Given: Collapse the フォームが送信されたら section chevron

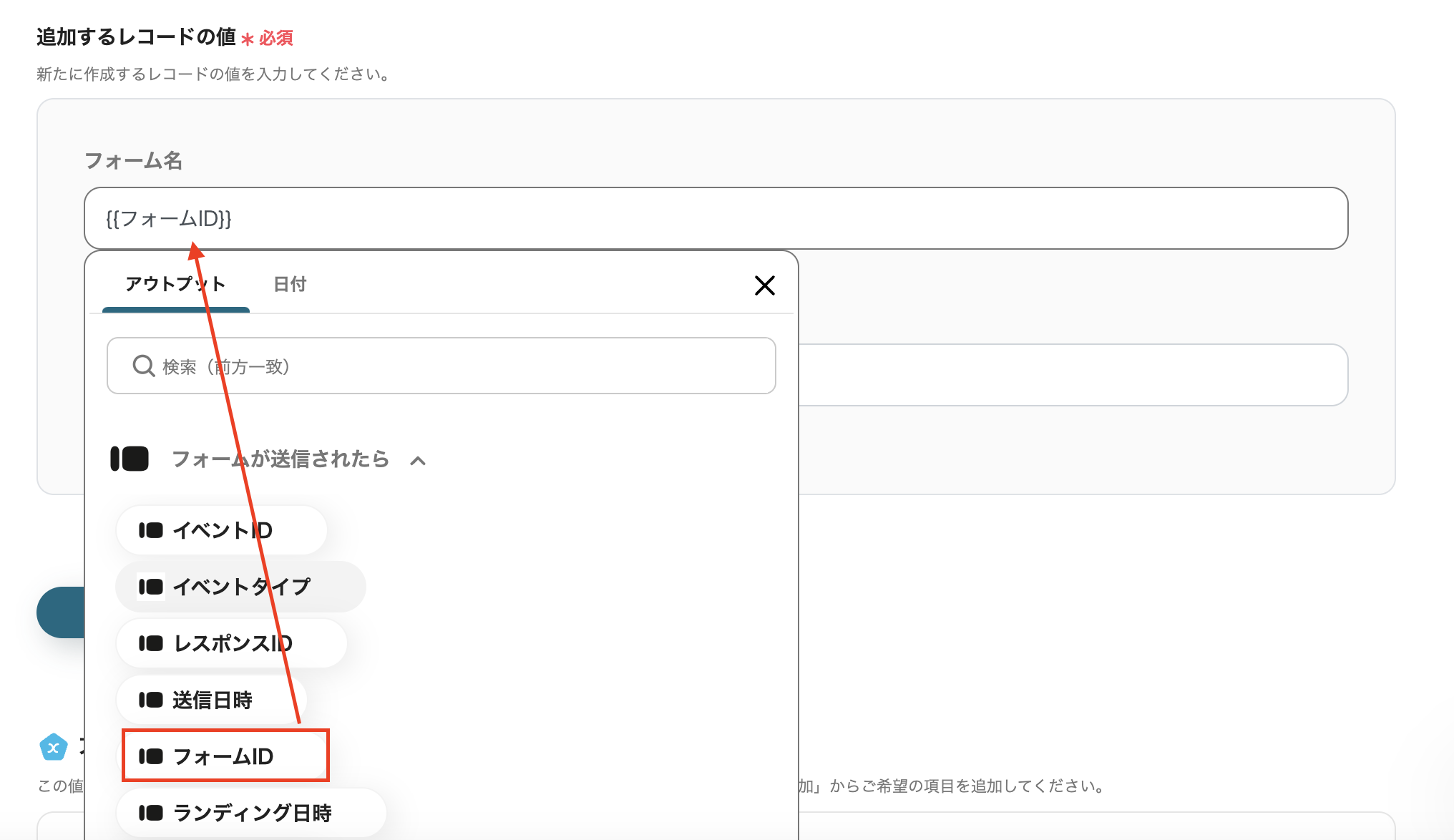Looking at the screenshot, I should click(418, 461).
